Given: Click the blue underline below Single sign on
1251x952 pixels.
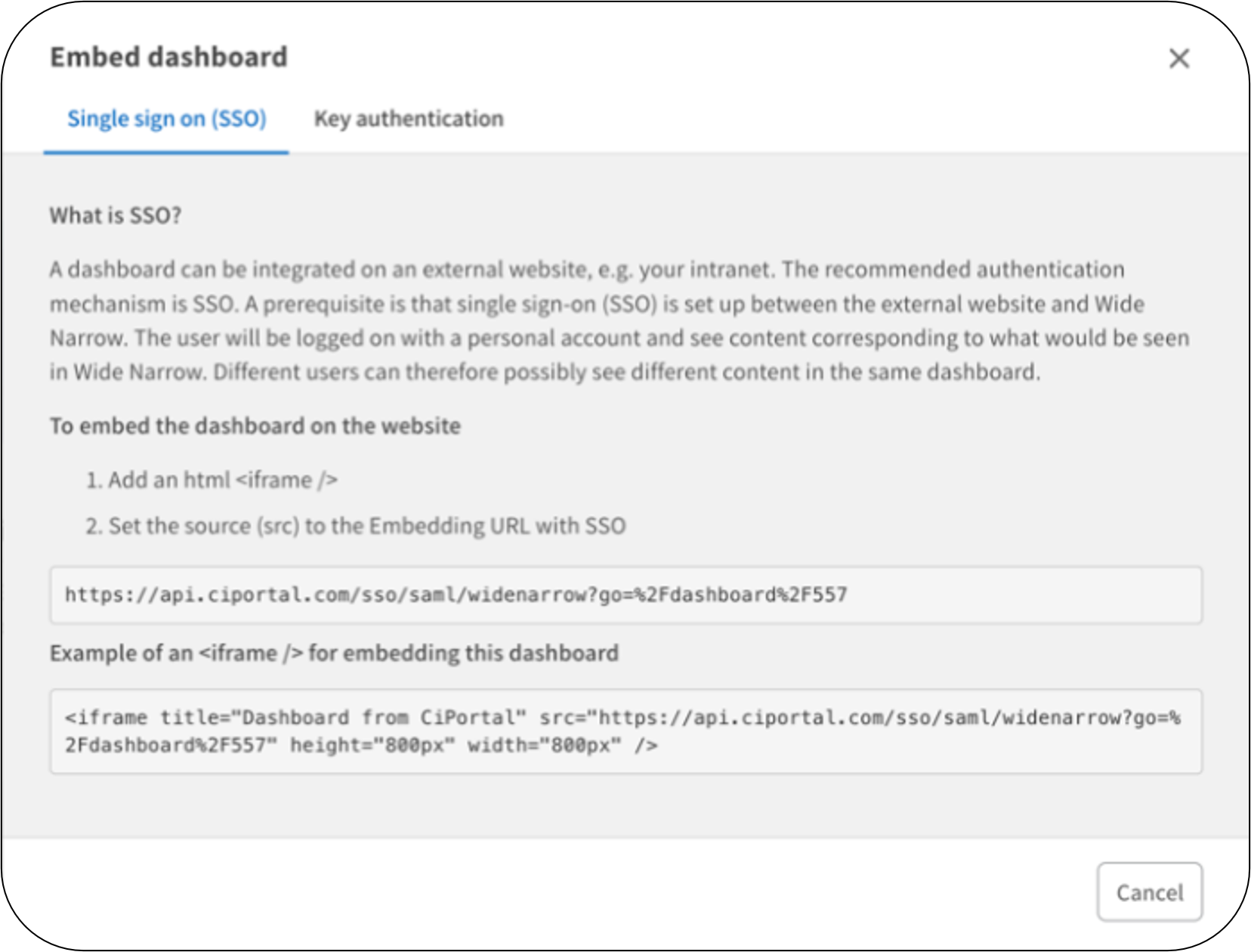Looking at the screenshot, I should tap(166, 151).
